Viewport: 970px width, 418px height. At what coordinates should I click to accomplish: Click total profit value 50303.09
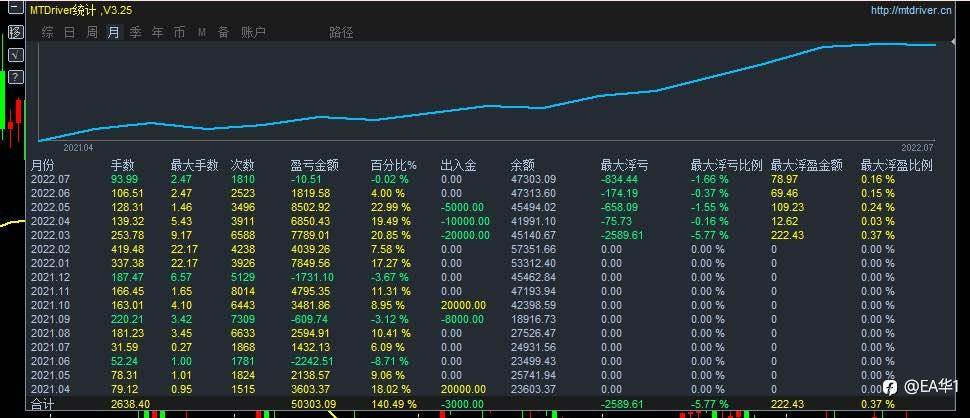313,404
